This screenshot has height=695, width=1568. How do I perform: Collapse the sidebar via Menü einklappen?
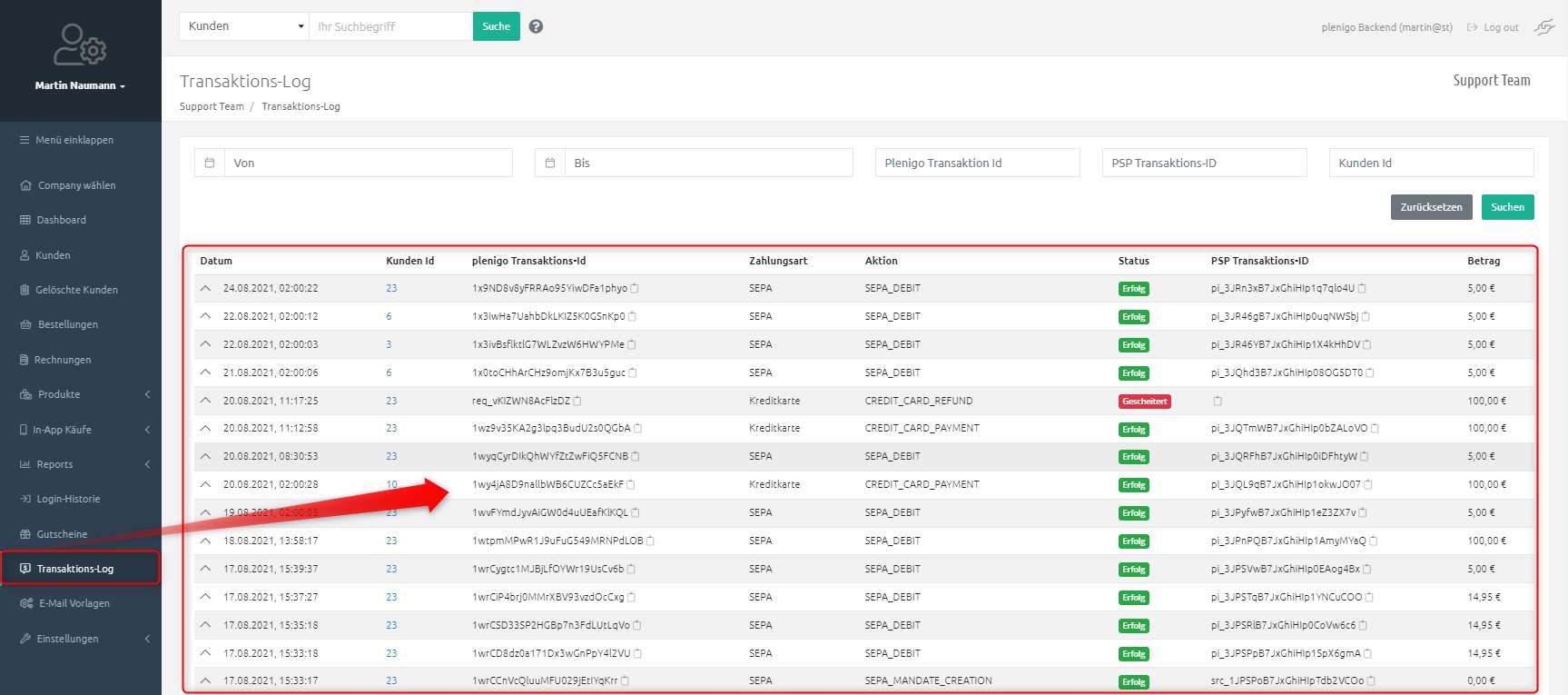66,140
